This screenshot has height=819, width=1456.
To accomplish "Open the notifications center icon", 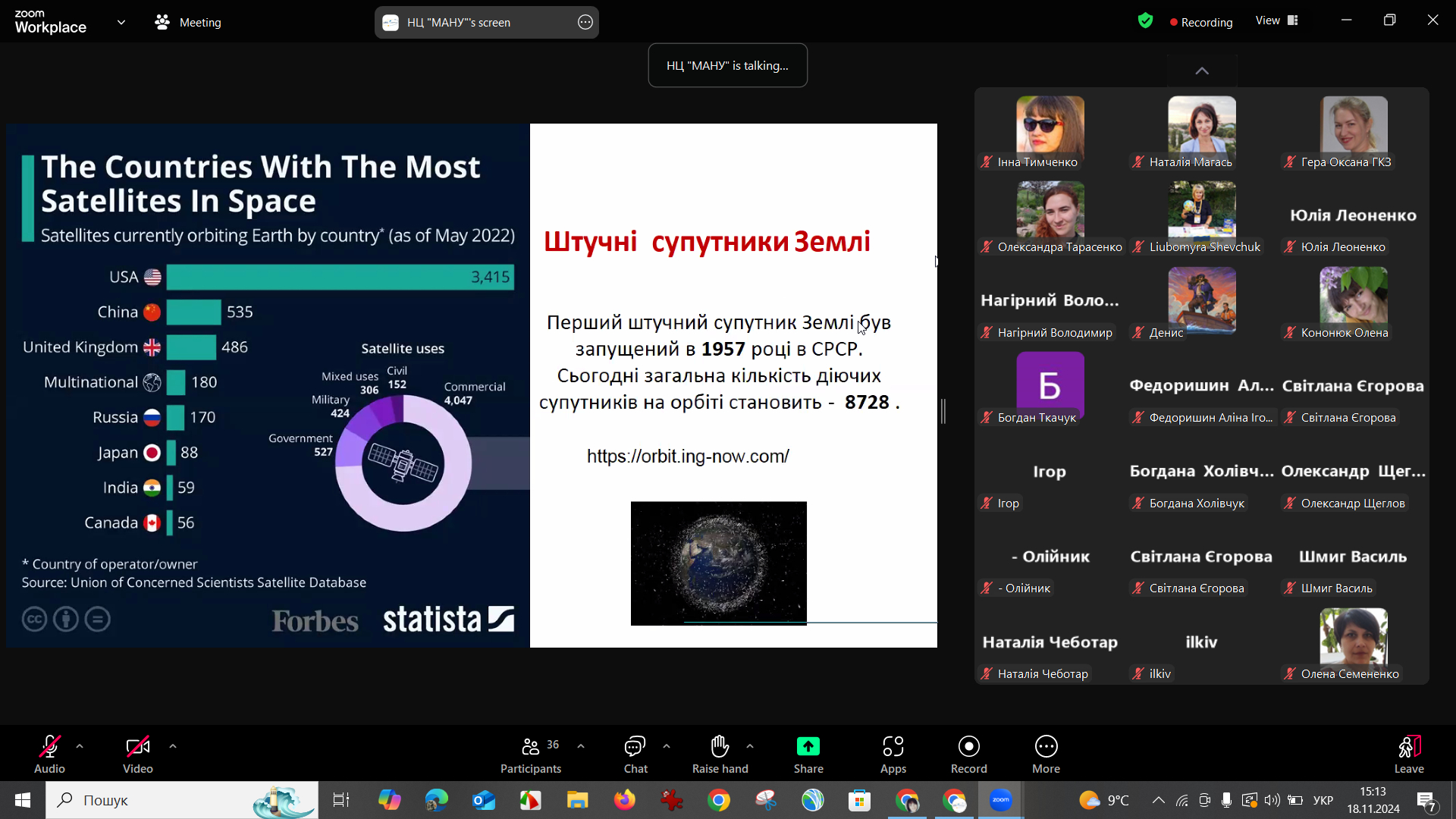I will (1426, 801).
